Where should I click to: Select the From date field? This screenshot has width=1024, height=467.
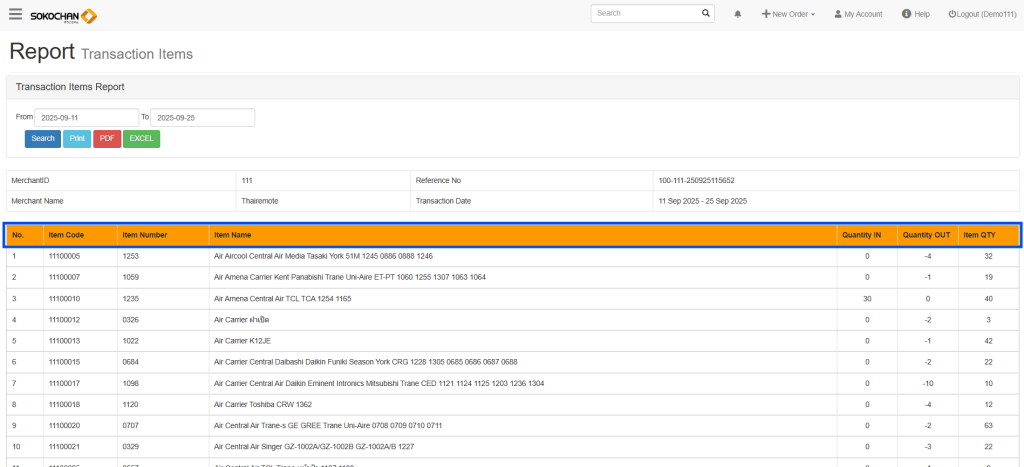coord(86,118)
